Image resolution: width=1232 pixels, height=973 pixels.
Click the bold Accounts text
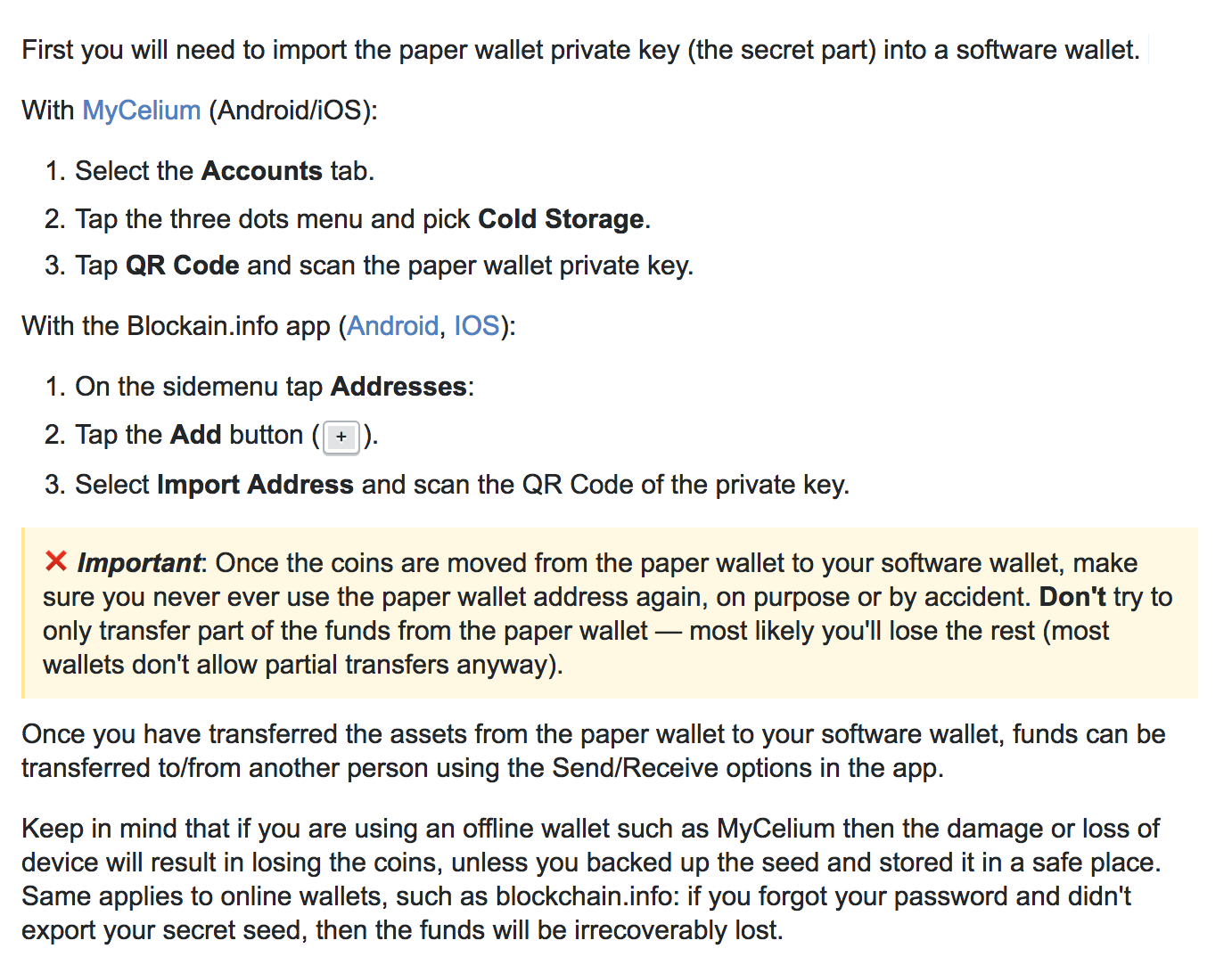click(261, 171)
